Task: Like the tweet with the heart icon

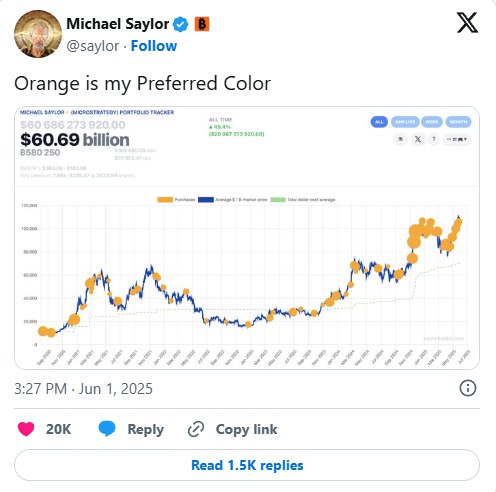Action: (x=26, y=429)
